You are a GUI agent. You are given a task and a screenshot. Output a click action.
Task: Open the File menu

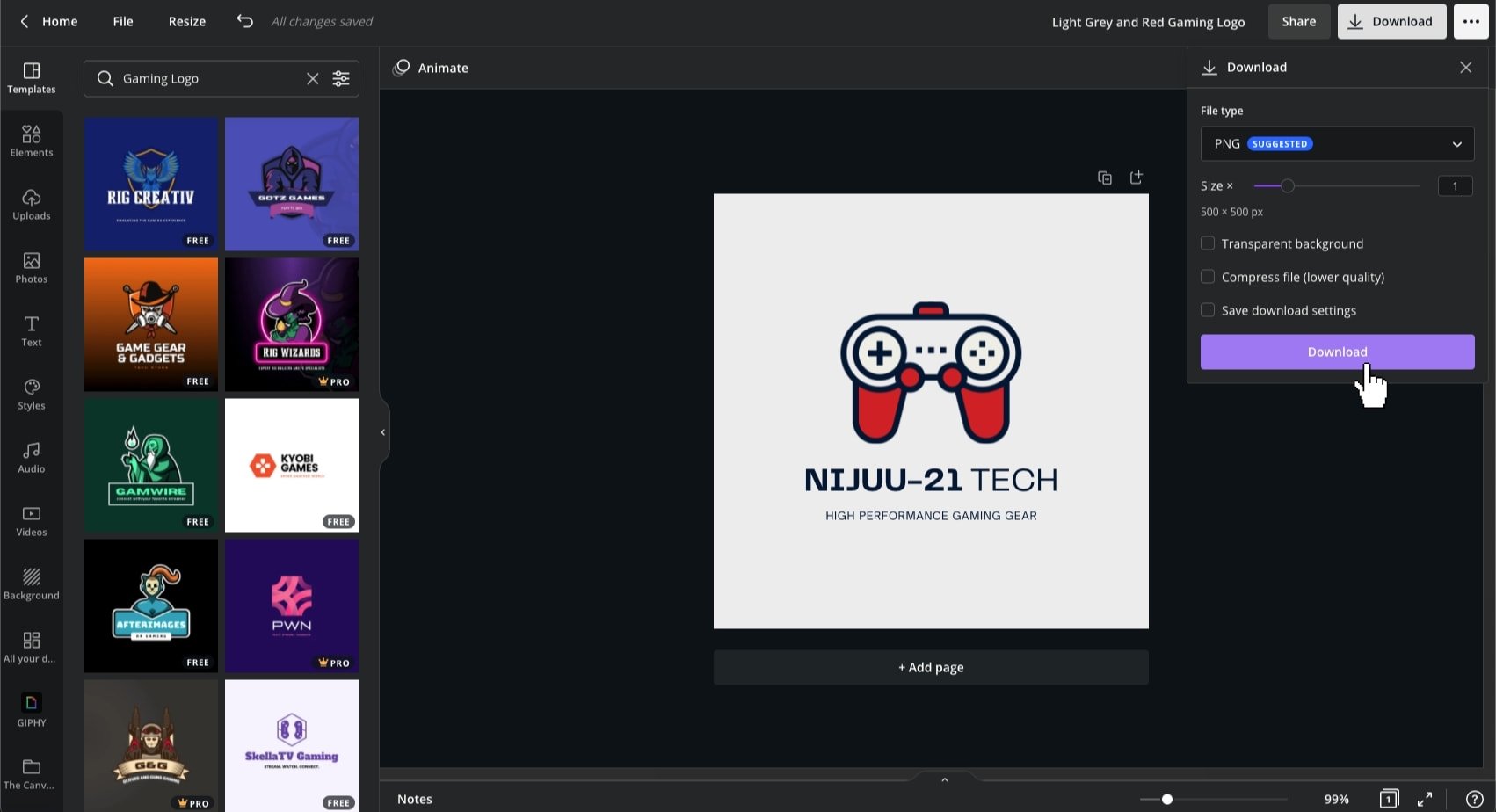click(122, 21)
